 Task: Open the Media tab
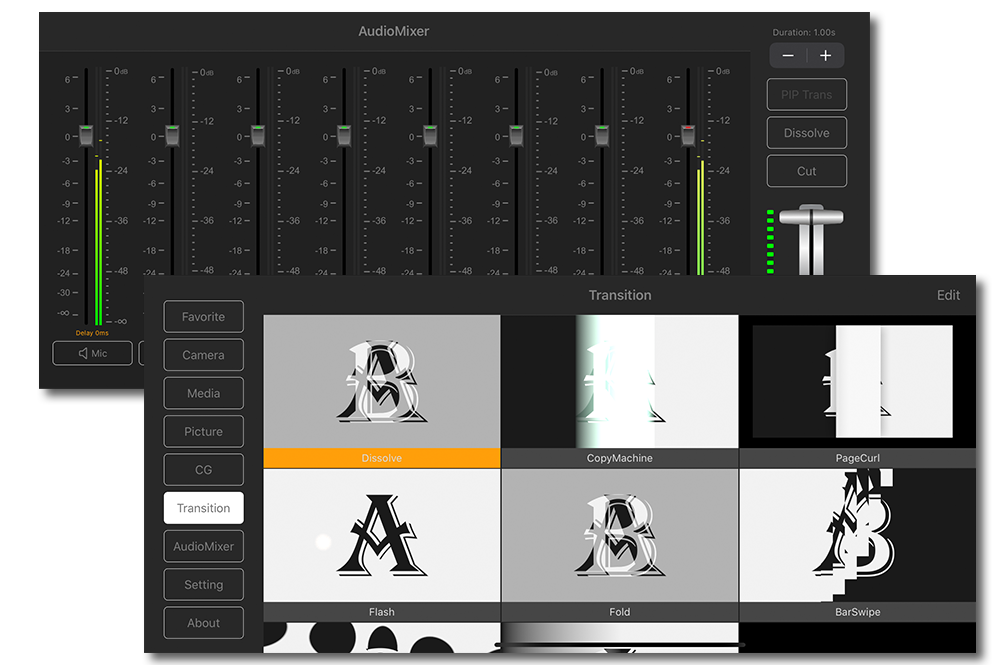(x=203, y=393)
